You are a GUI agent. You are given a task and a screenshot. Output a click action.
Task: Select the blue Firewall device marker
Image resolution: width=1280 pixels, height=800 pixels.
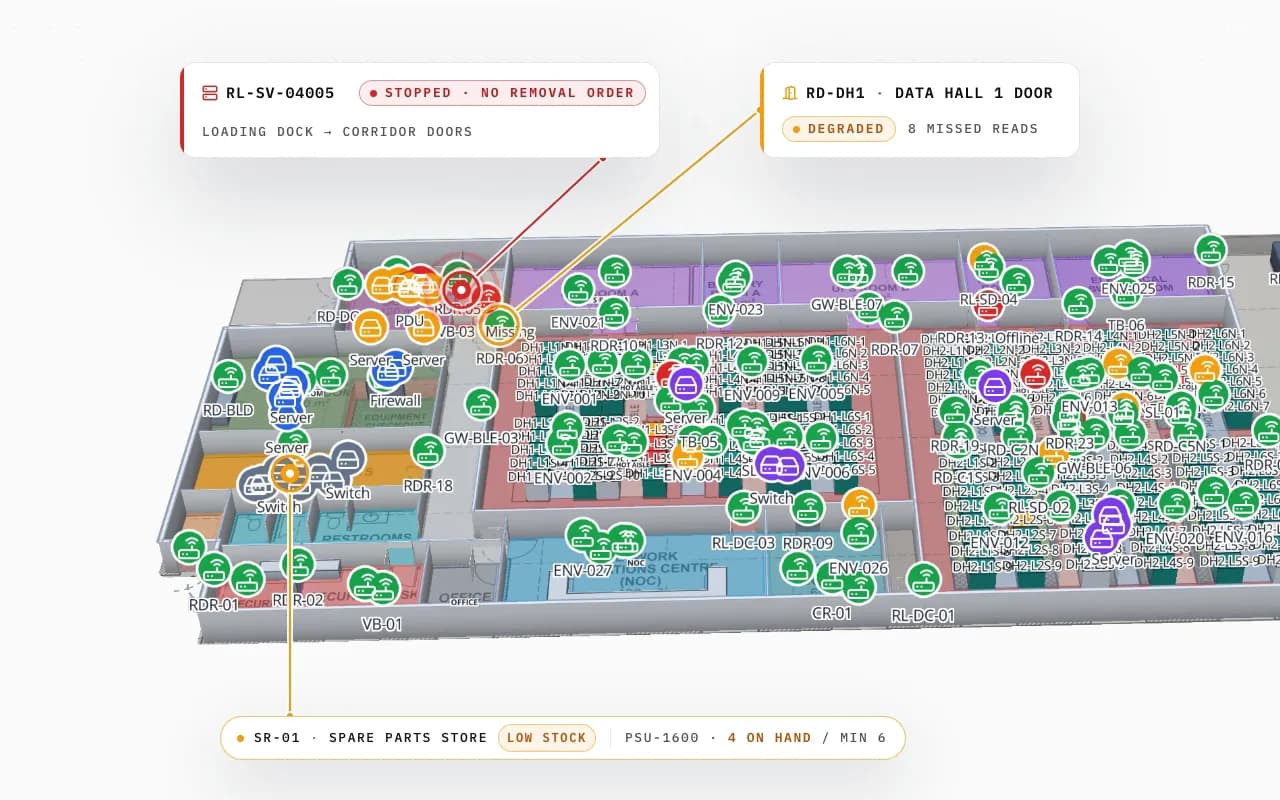[x=391, y=371]
